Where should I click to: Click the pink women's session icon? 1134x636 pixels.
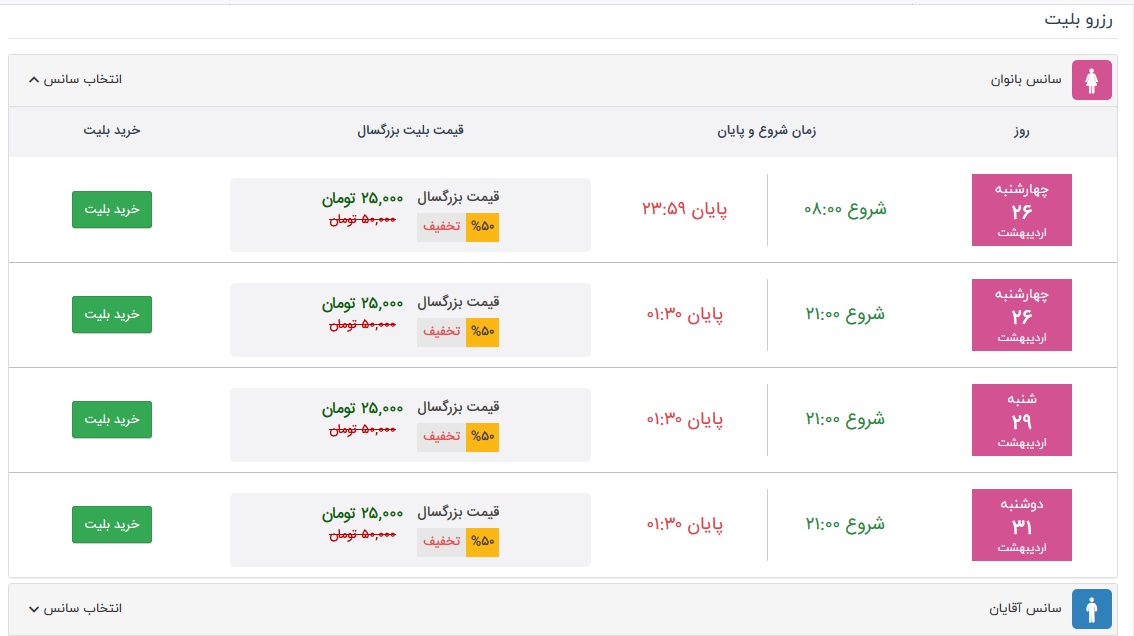[x=1091, y=80]
